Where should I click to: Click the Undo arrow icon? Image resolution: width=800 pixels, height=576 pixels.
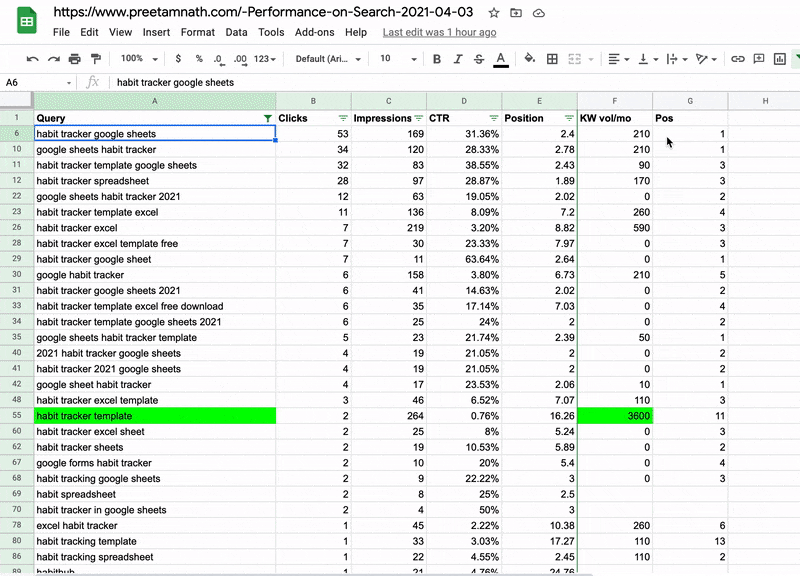point(32,59)
